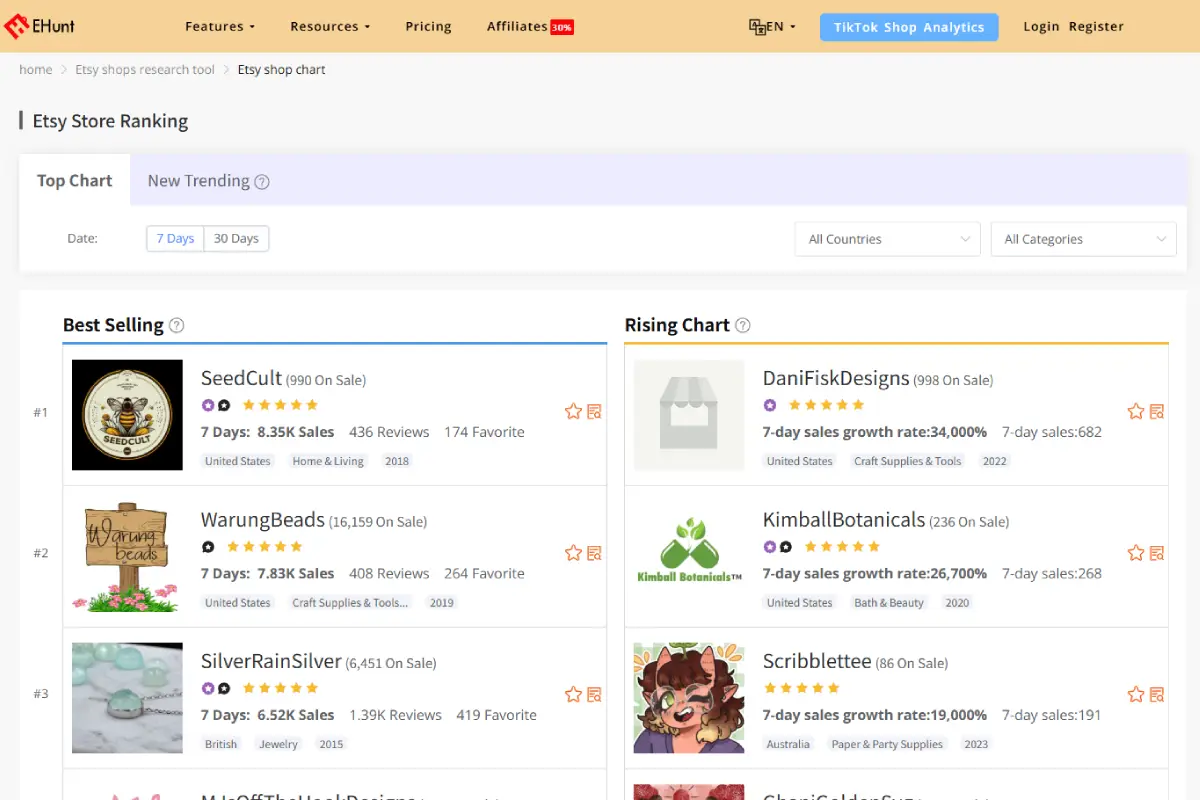Open the Rising Chart help icon
This screenshot has height=800, width=1200.
(x=742, y=324)
